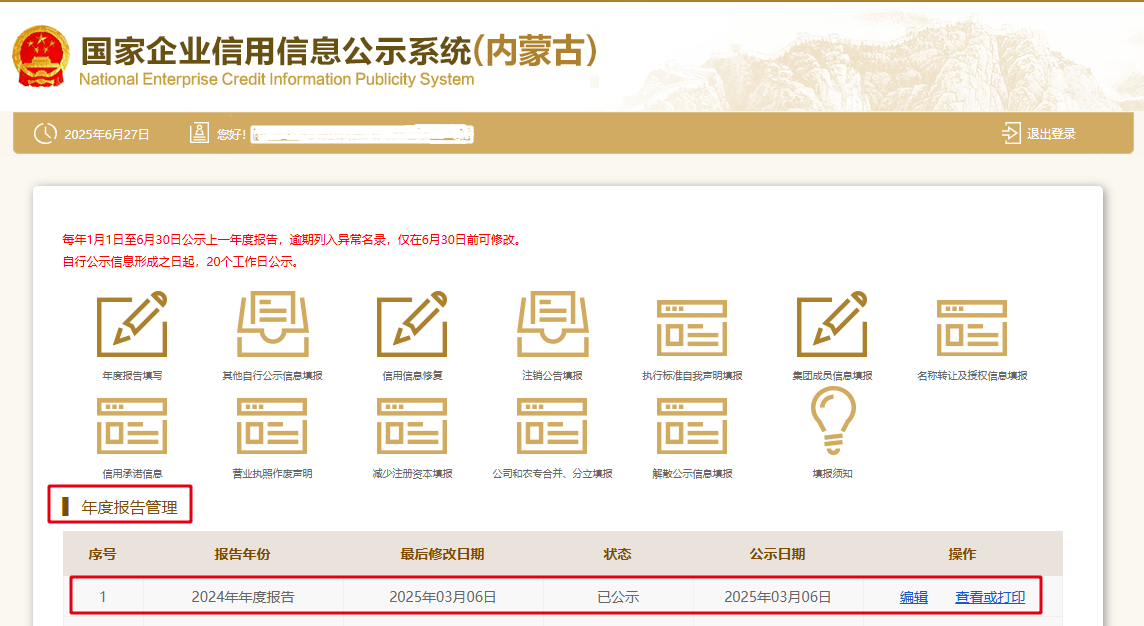Click the 解散公示信息填报 icon
This screenshot has width=1144, height=626.
click(x=692, y=425)
